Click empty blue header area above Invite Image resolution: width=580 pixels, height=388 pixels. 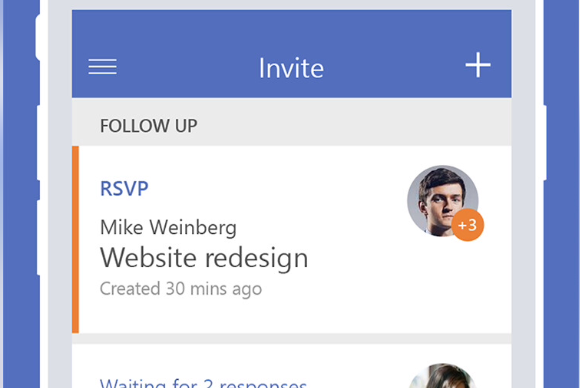[292, 30]
